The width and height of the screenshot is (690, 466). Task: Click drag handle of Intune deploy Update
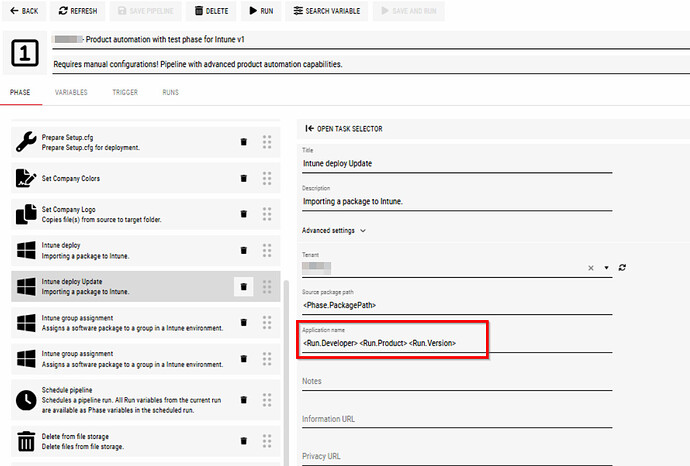pos(267,286)
